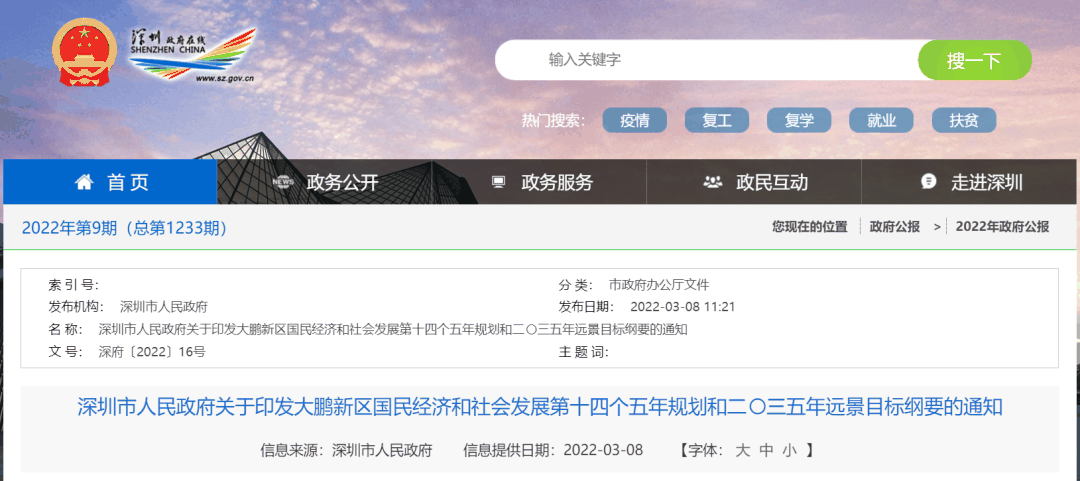
Task: Choose the 复学 hot search tag
Action: click(799, 121)
